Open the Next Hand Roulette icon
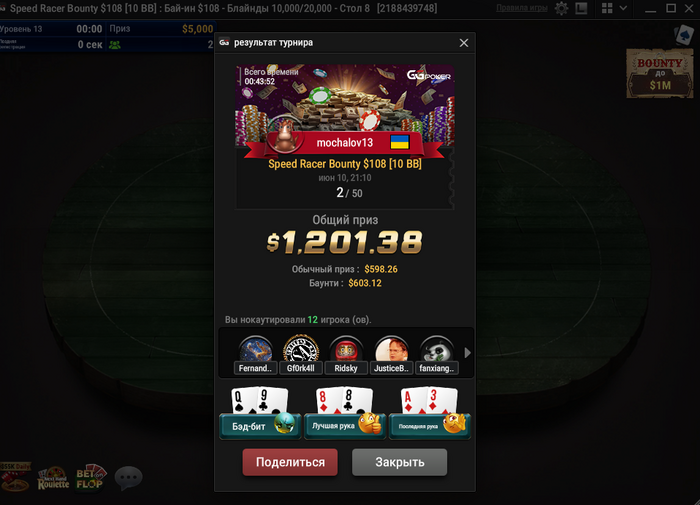700x505 pixels. pos(53,479)
